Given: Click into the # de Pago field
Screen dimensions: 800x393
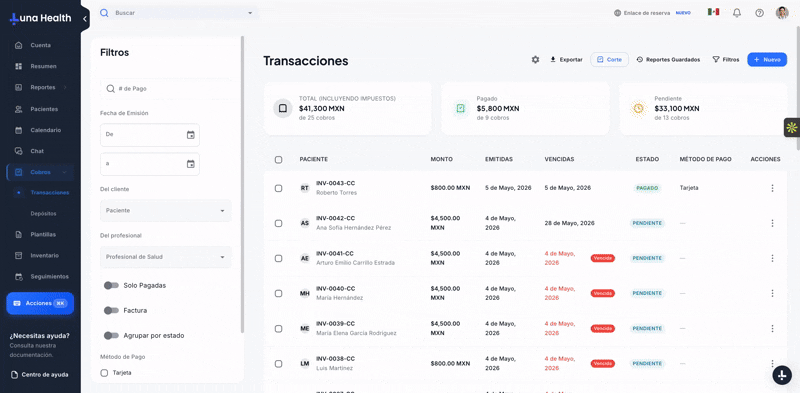Looking at the screenshot, I should coord(165,89).
